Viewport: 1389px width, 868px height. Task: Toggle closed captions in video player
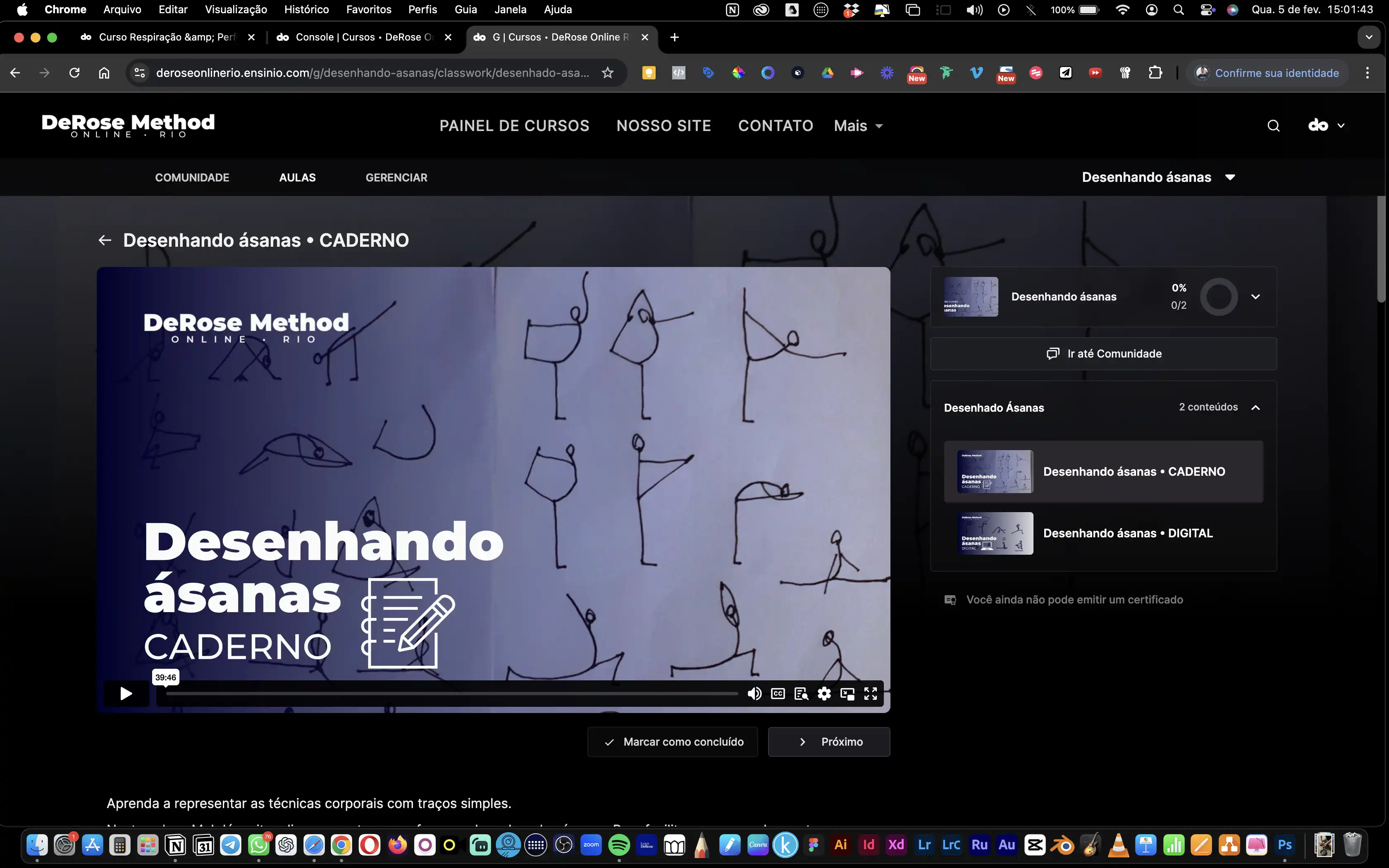point(778,694)
